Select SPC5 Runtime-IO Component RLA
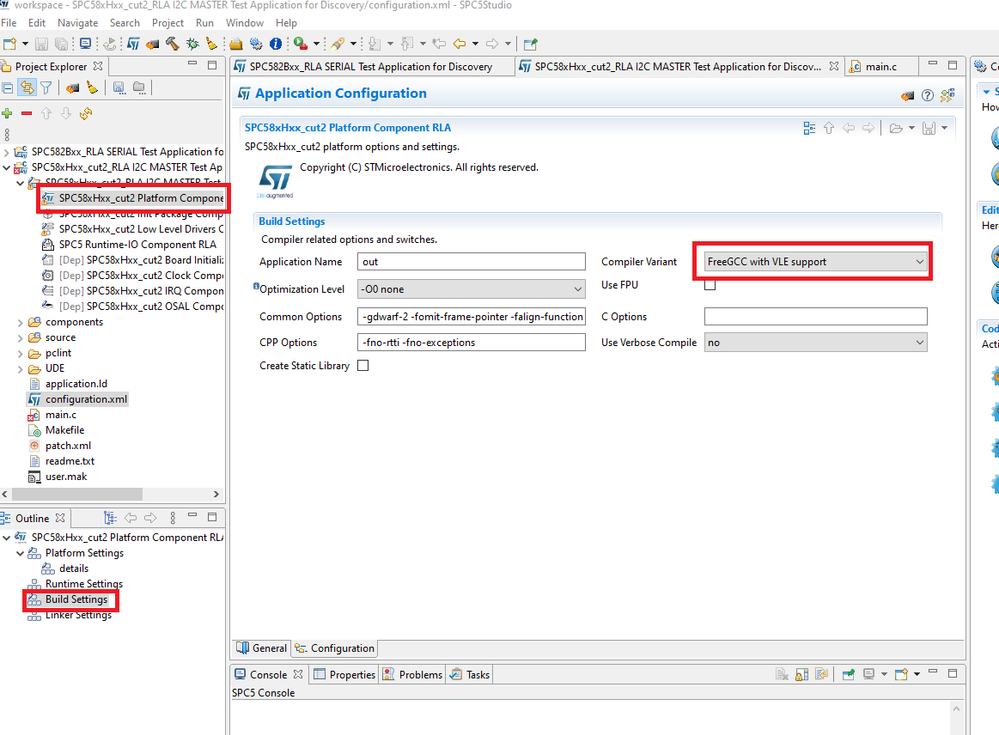Viewport: 999px width, 735px height. (x=138, y=245)
